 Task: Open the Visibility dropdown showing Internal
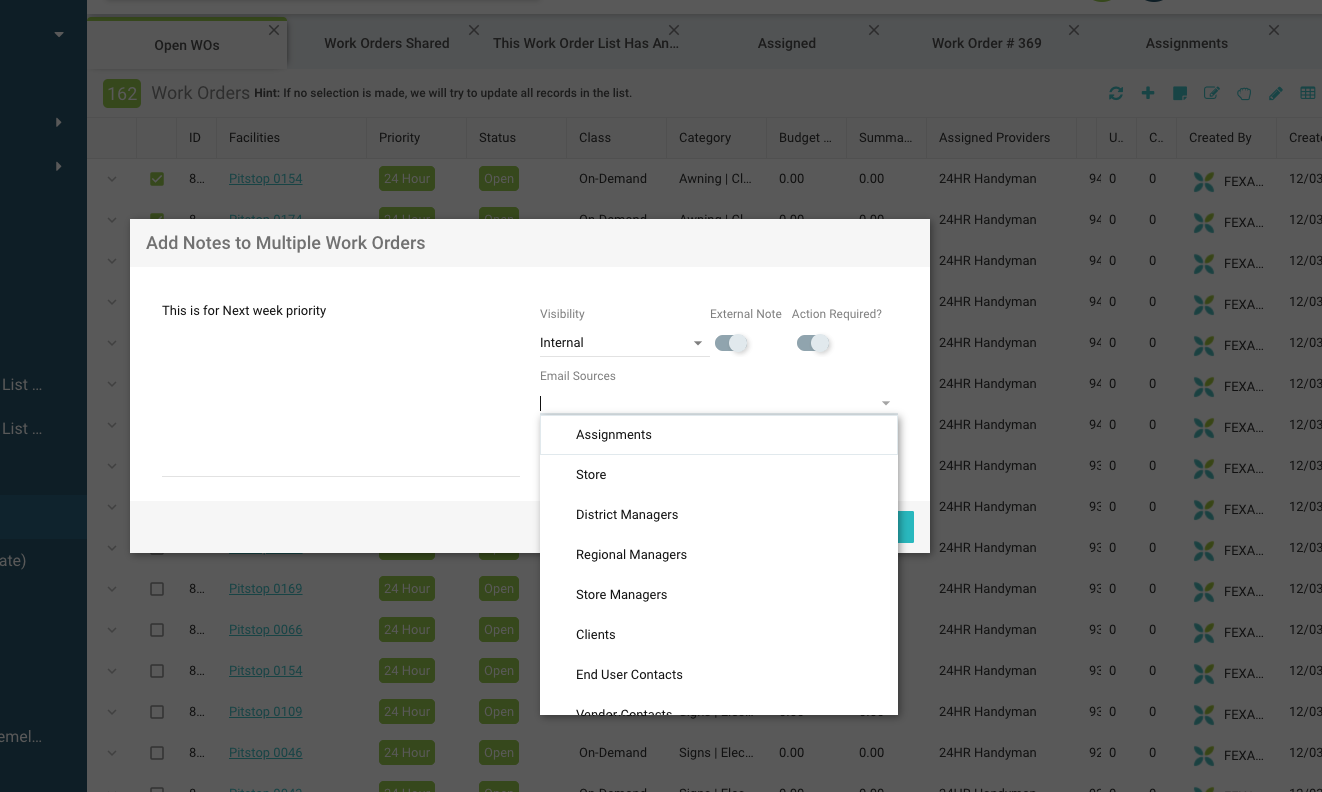[x=622, y=343]
